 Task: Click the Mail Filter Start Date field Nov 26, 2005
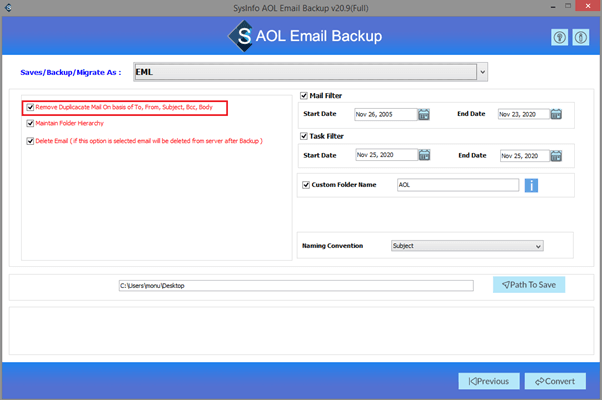tap(386, 114)
